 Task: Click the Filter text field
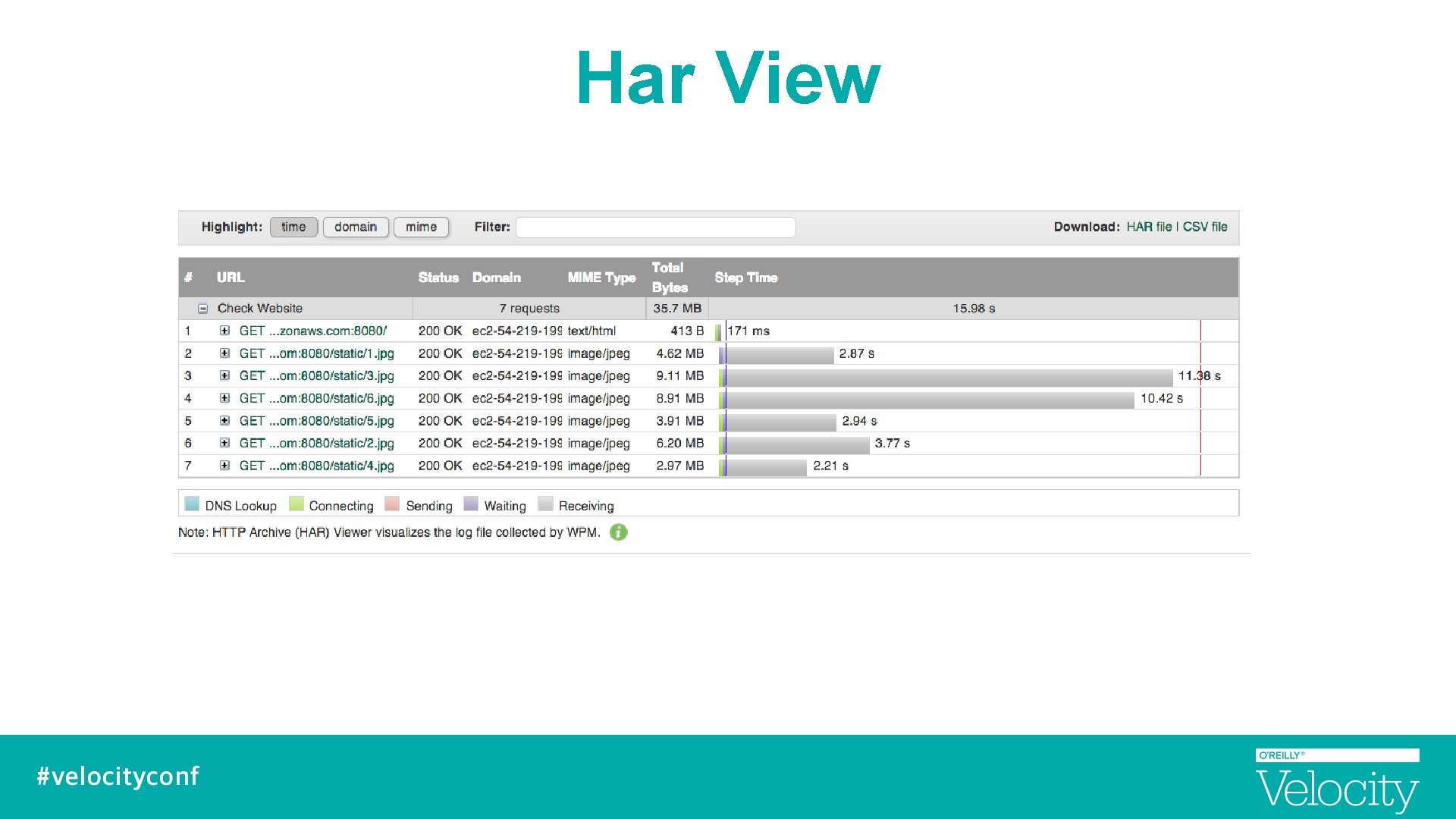[x=655, y=227]
